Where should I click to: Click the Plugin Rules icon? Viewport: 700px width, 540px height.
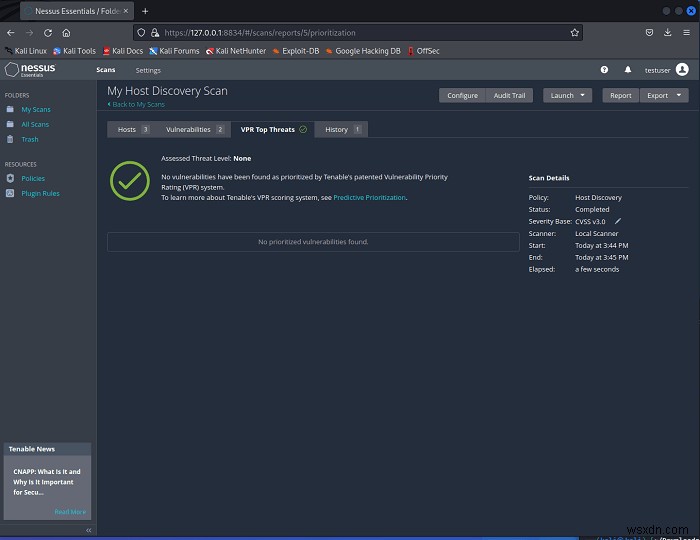[10, 193]
